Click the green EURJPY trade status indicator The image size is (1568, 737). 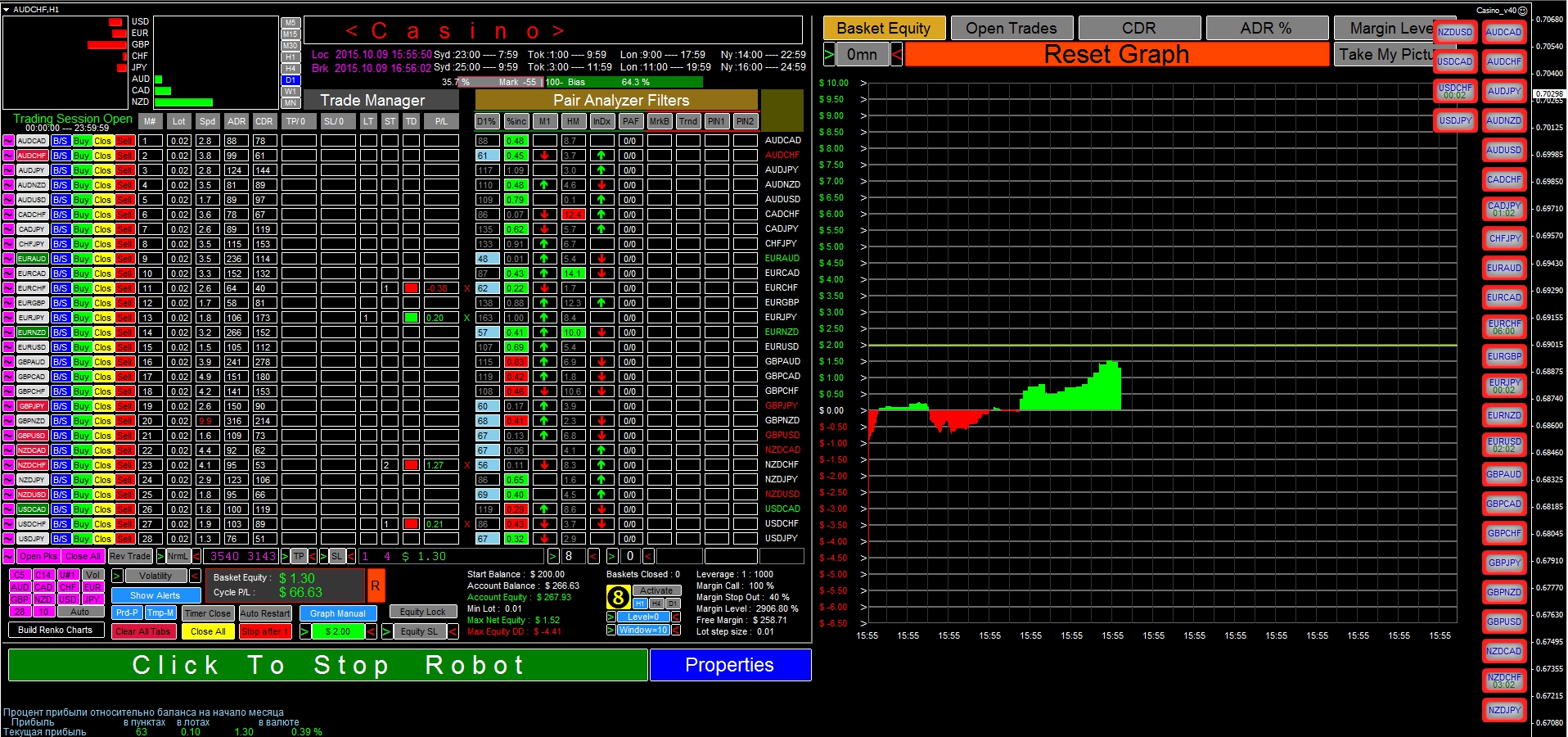coord(411,318)
